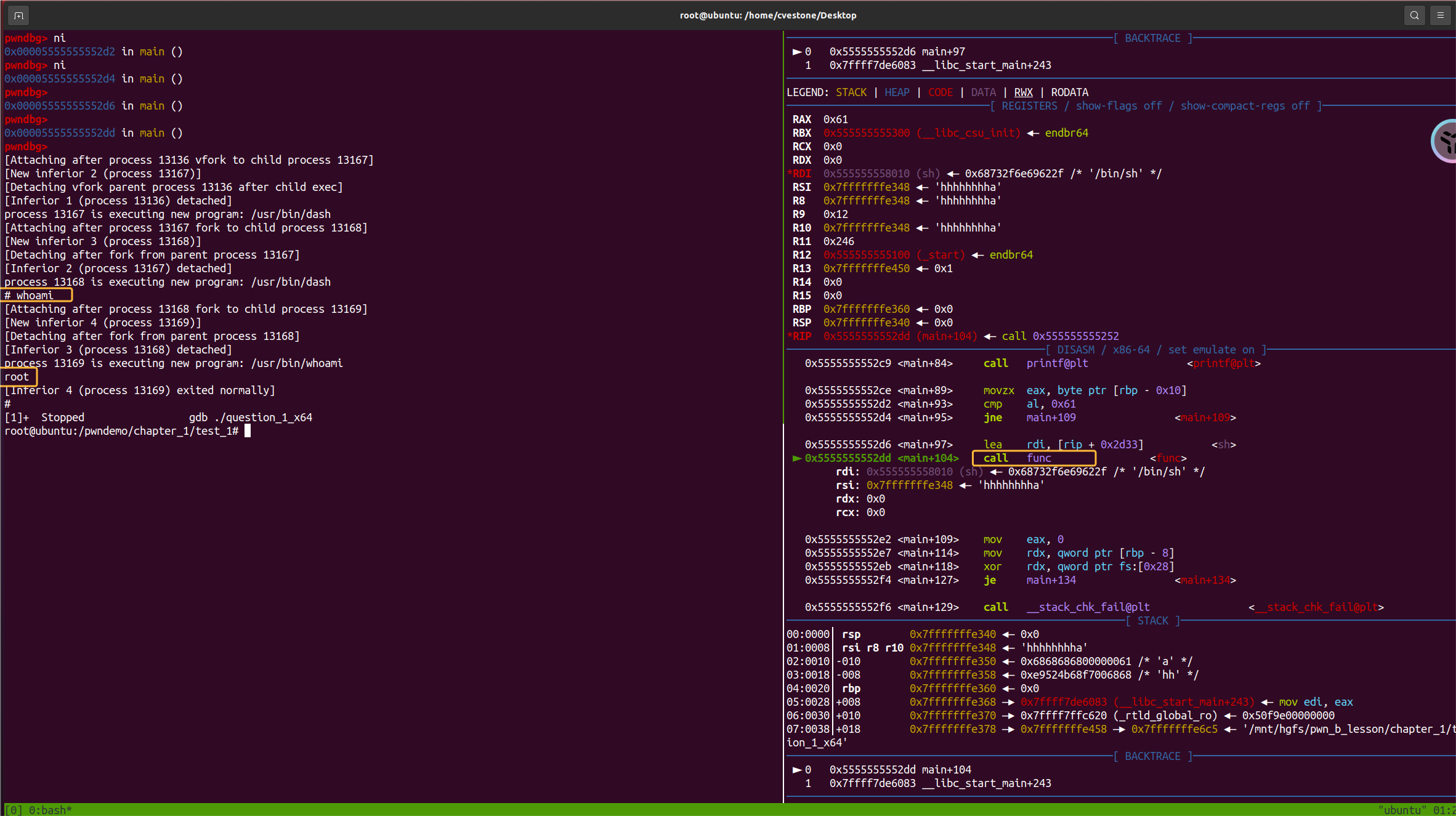Click the floating round assistant icon
The image size is (1456, 816).
(1444, 141)
